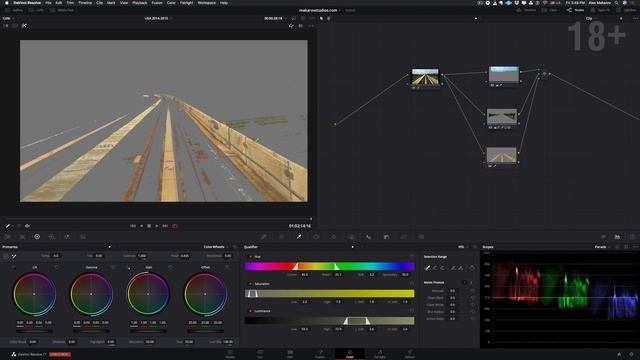
Task: Open the Color Match palette
Action: [22, 237]
